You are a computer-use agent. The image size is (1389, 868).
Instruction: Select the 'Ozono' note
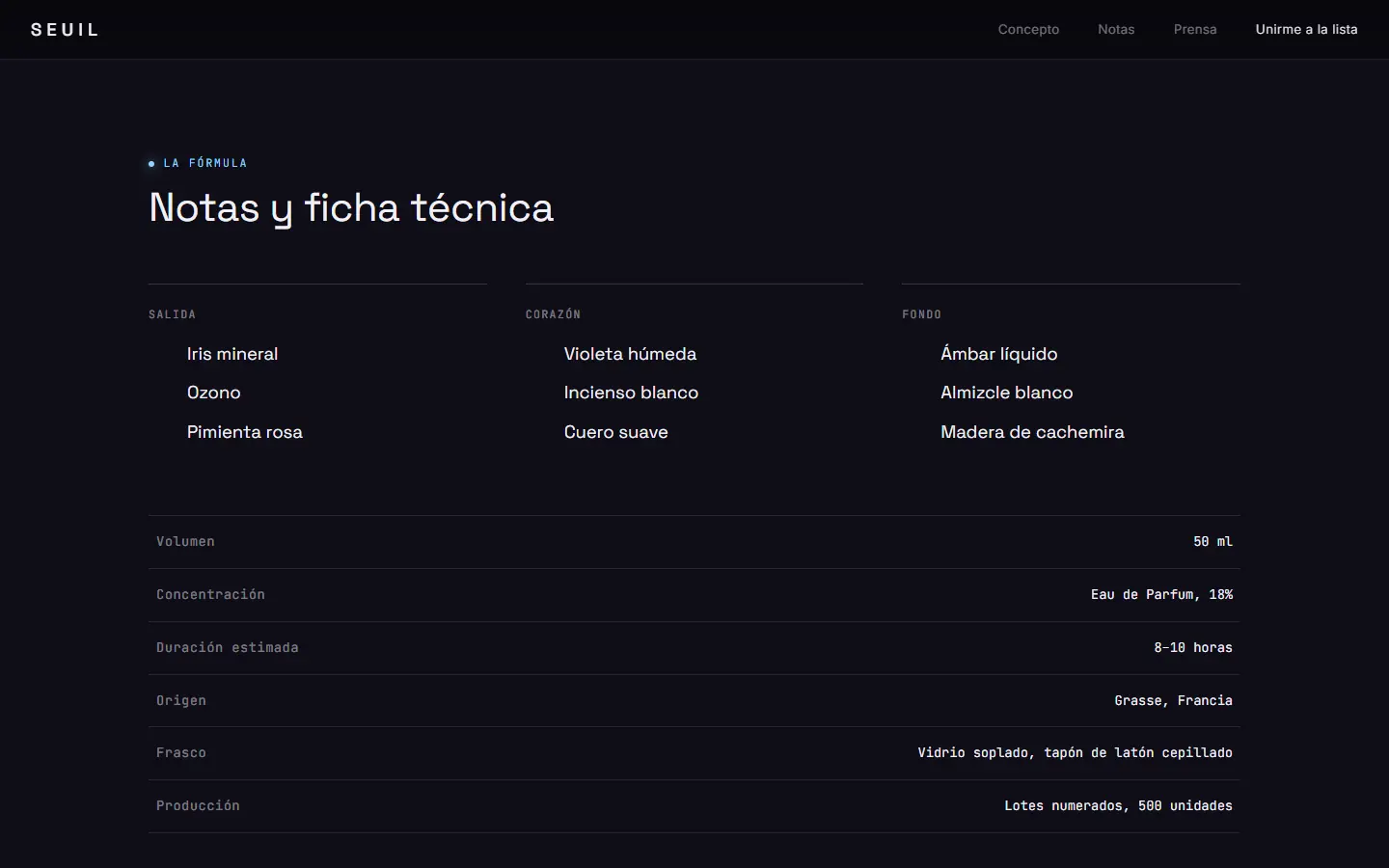click(x=214, y=393)
